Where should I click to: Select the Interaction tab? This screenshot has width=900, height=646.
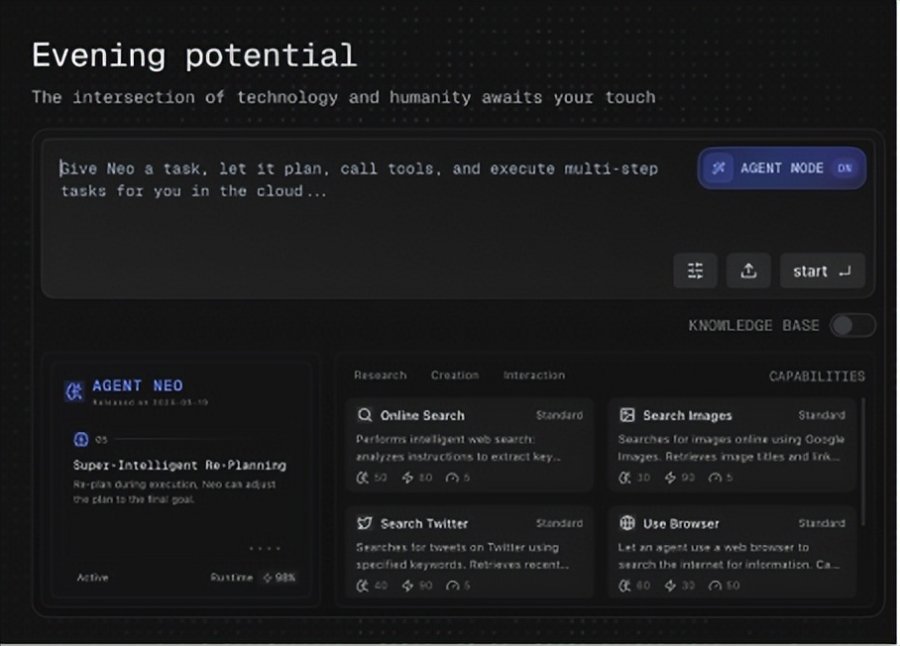pos(534,375)
